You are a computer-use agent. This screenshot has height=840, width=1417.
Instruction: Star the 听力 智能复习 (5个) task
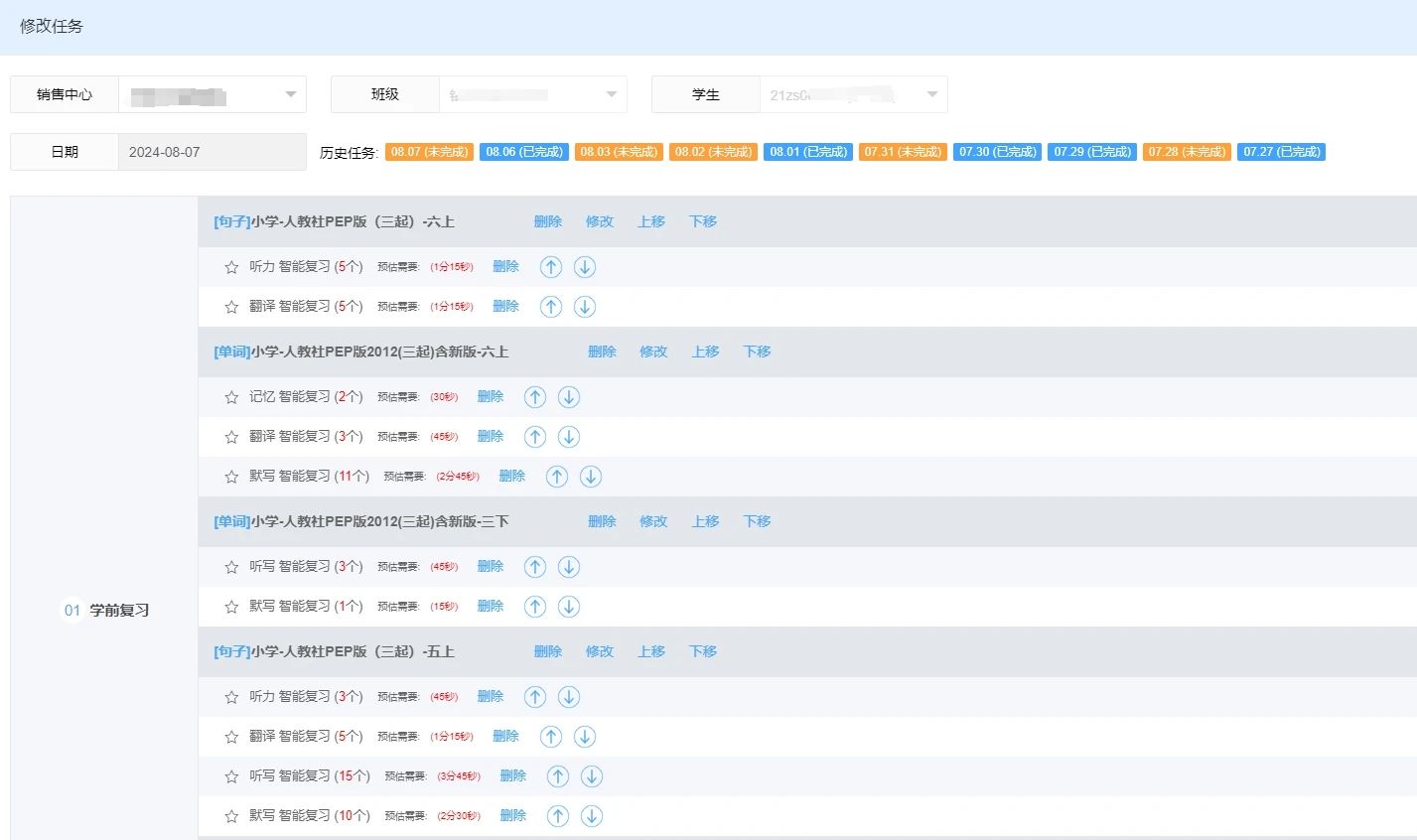[231, 267]
